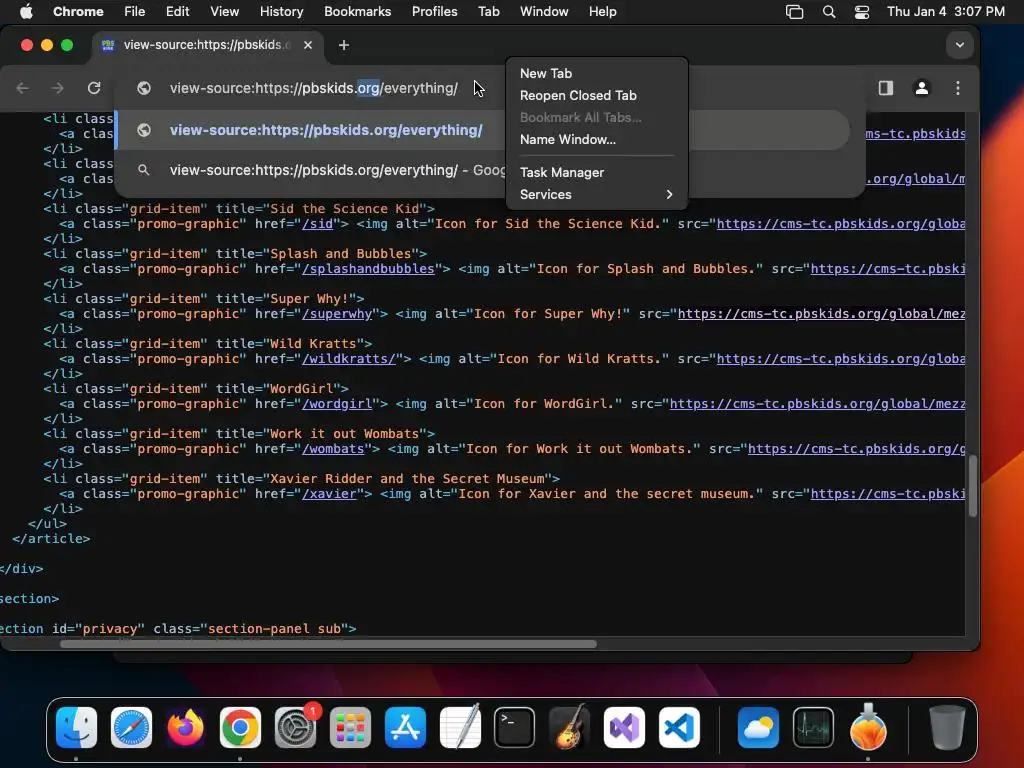This screenshot has height=768, width=1024.
Task: Open the tab search chevron button
Action: (959, 45)
